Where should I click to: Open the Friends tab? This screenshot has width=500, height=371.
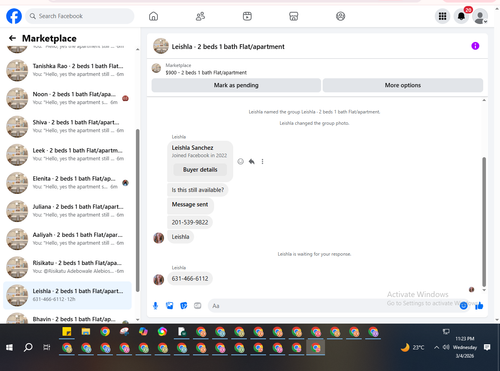200,16
